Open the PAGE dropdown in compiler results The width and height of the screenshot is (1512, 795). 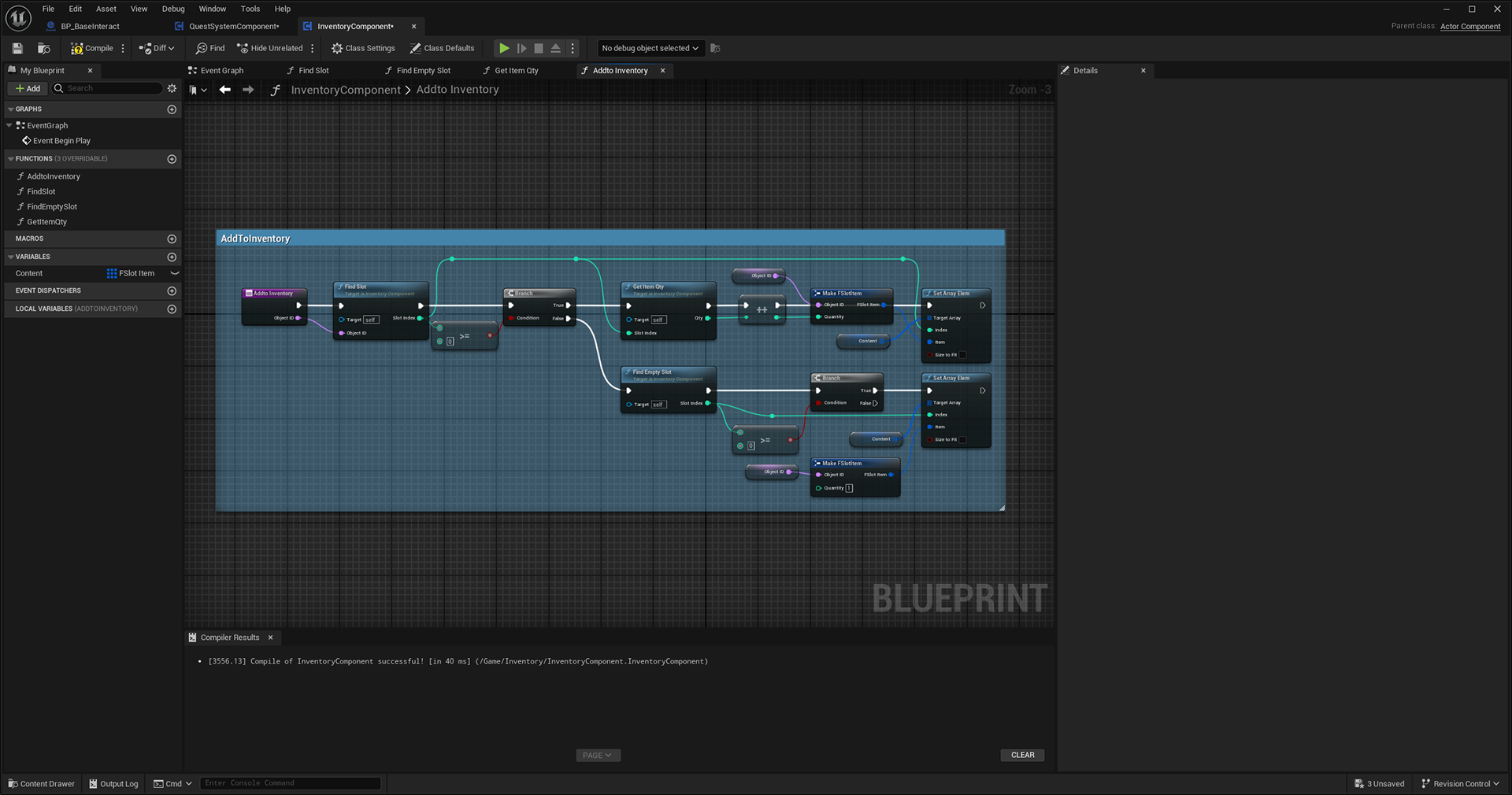[x=598, y=755]
